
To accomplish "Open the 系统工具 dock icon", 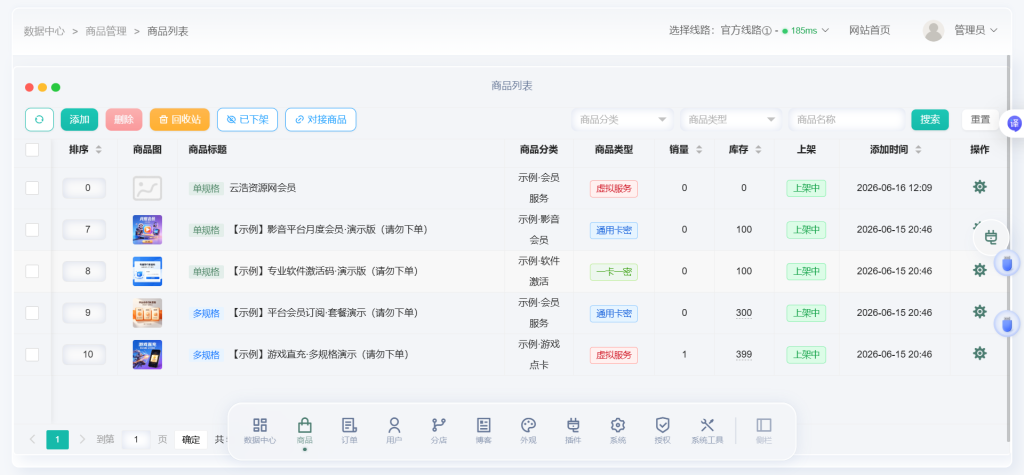I will click(x=707, y=431).
